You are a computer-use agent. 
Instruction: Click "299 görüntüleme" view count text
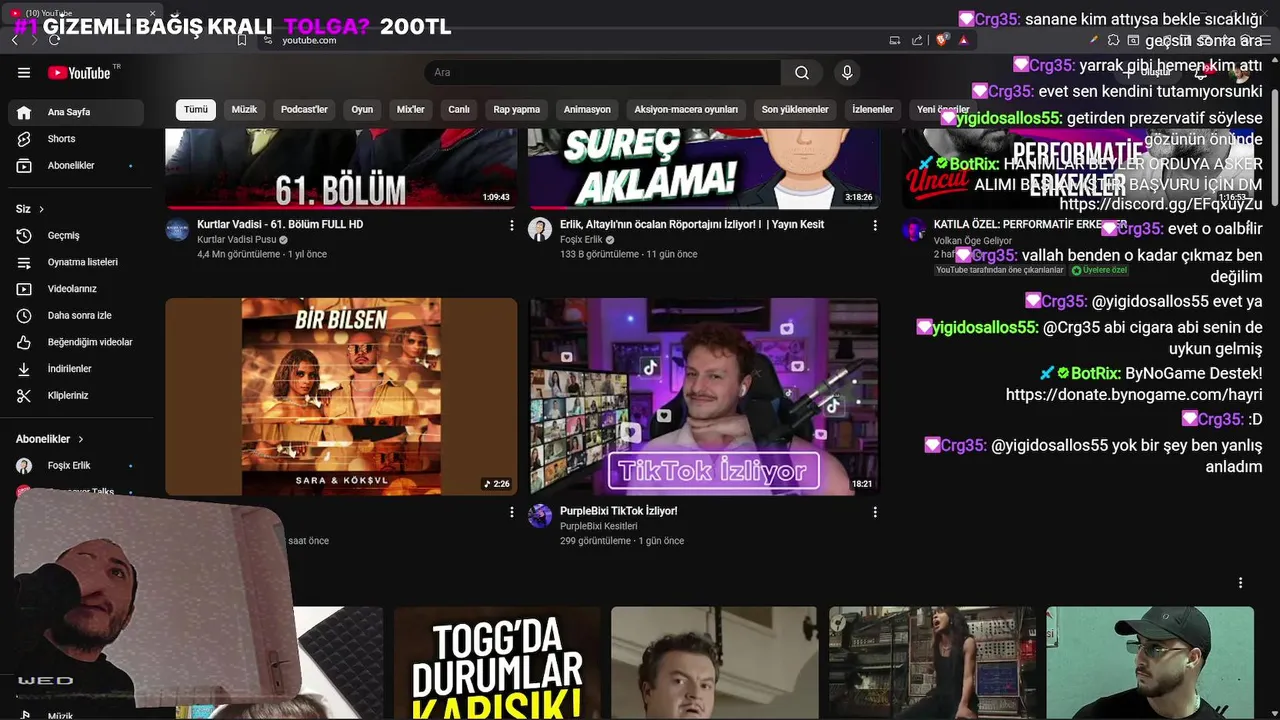pos(596,541)
